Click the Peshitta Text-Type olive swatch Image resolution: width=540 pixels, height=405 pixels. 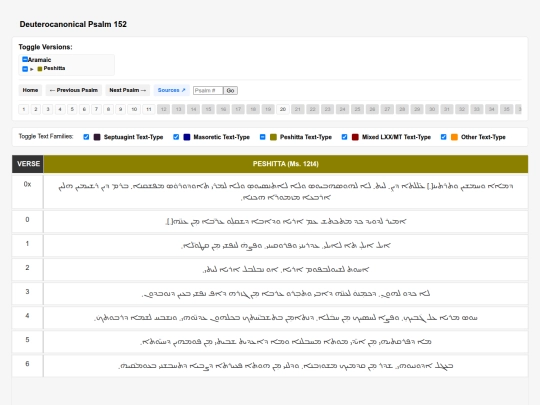(x=273, y=137)
